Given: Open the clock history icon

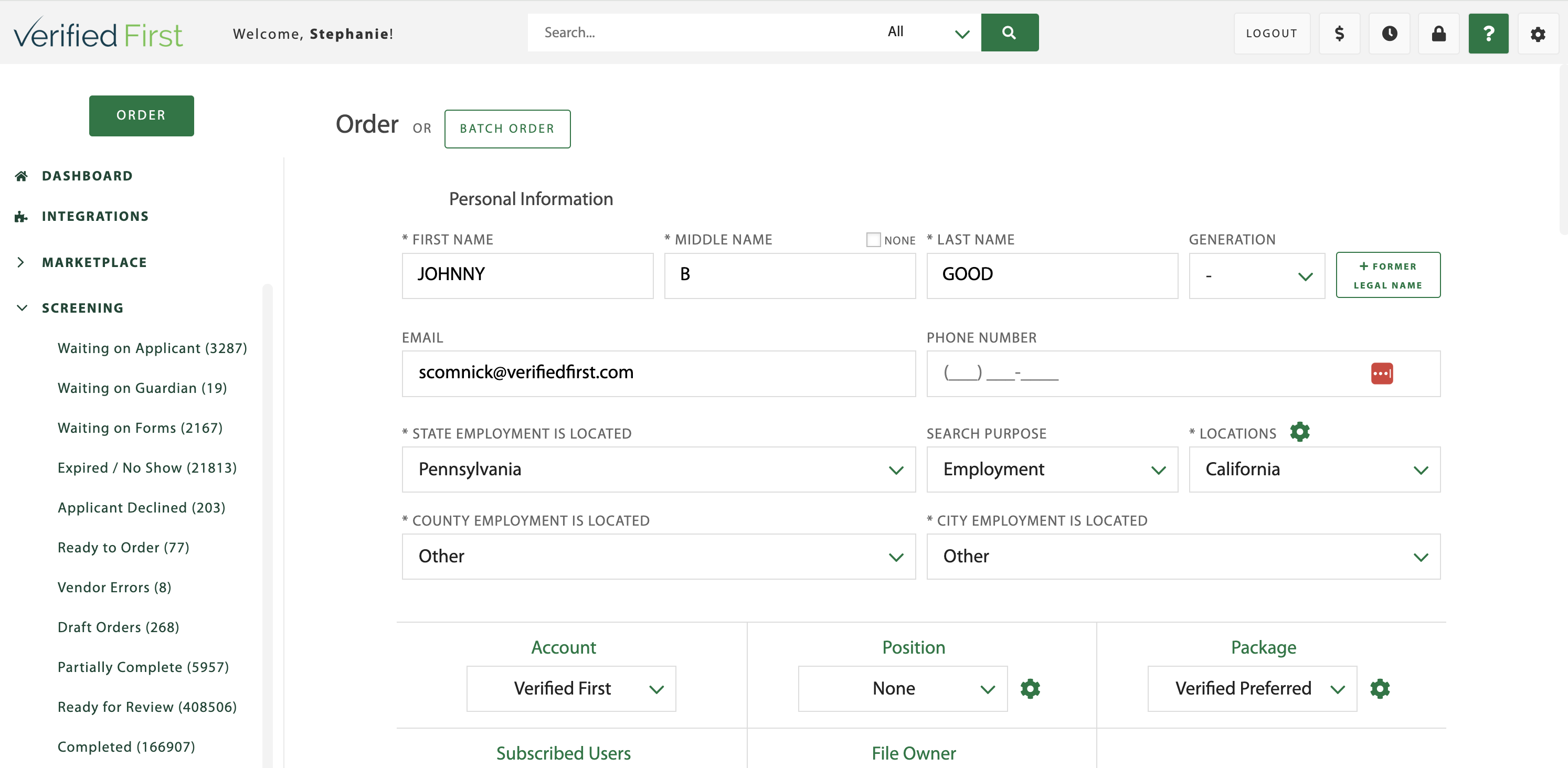Looking at the screenshot, I should pyautogui.click(x=1389, y=34).
